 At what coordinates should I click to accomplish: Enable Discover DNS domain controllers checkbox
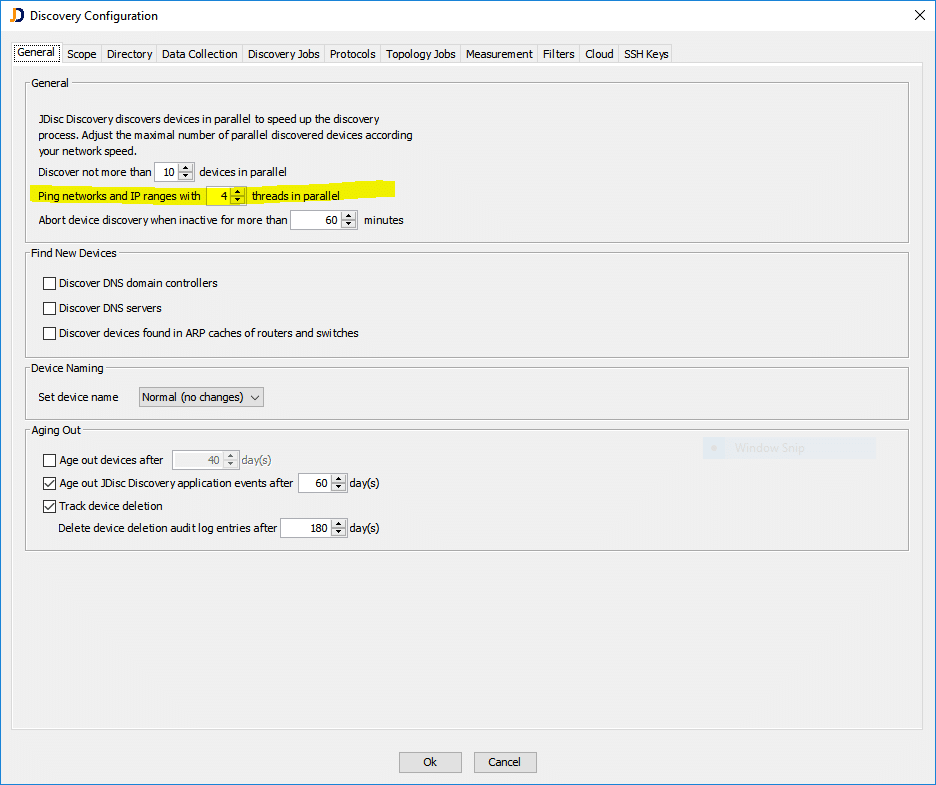point(50,284)
